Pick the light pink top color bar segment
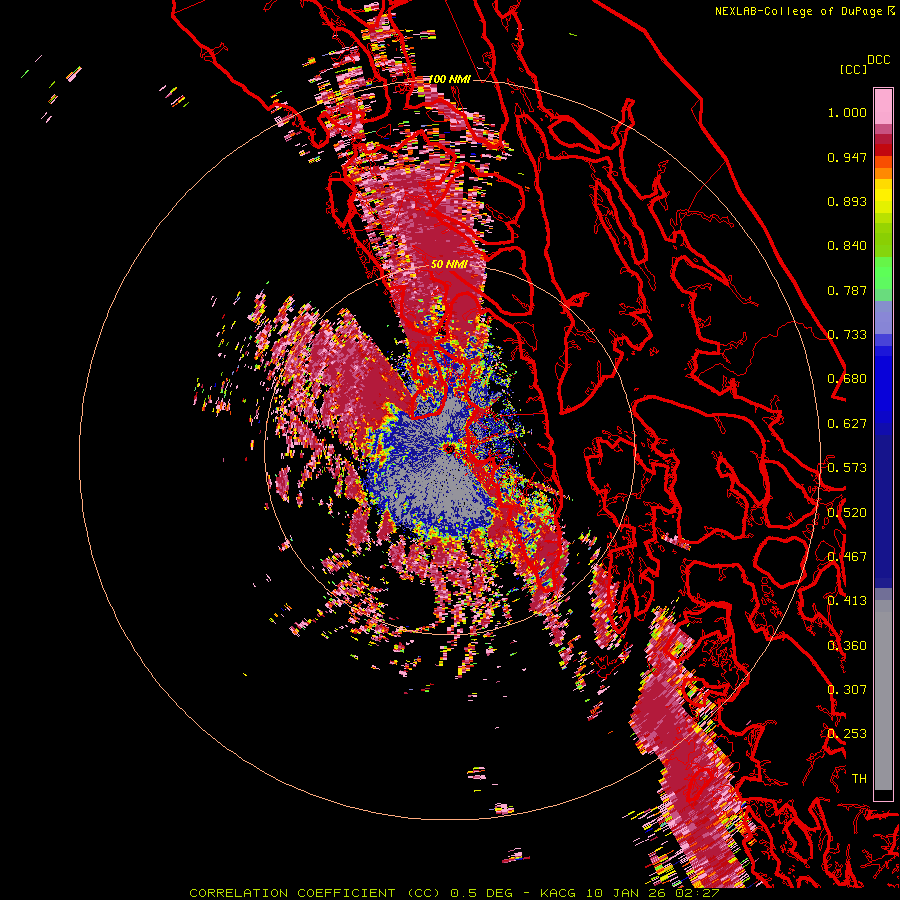 point(883,106)
